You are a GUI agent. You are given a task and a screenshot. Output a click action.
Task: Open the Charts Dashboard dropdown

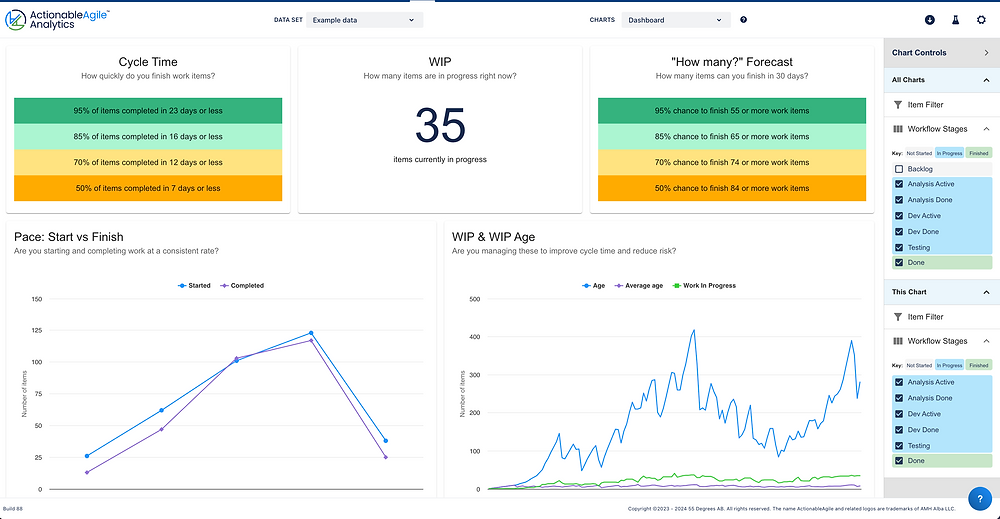click(675, 20)
